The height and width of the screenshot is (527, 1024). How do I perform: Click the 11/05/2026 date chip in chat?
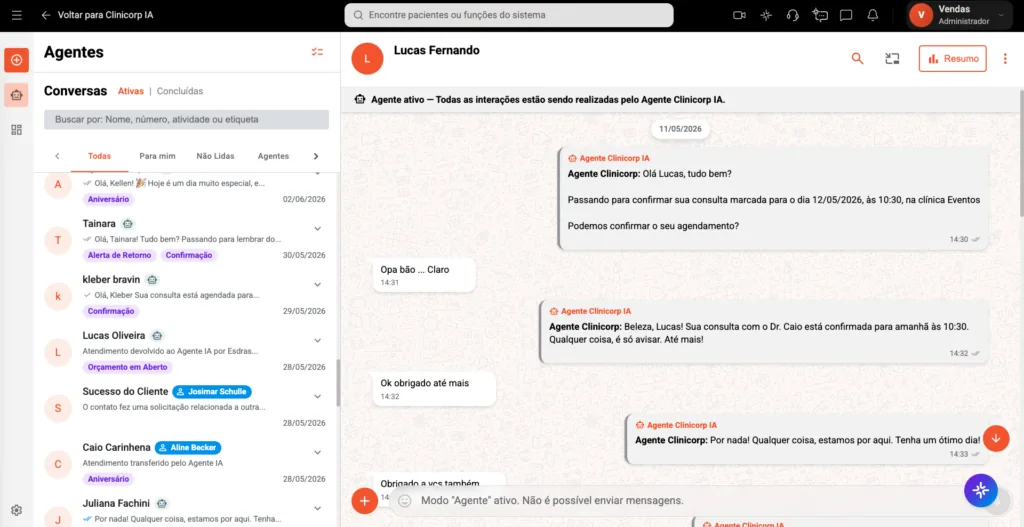(x=680, y=129)
